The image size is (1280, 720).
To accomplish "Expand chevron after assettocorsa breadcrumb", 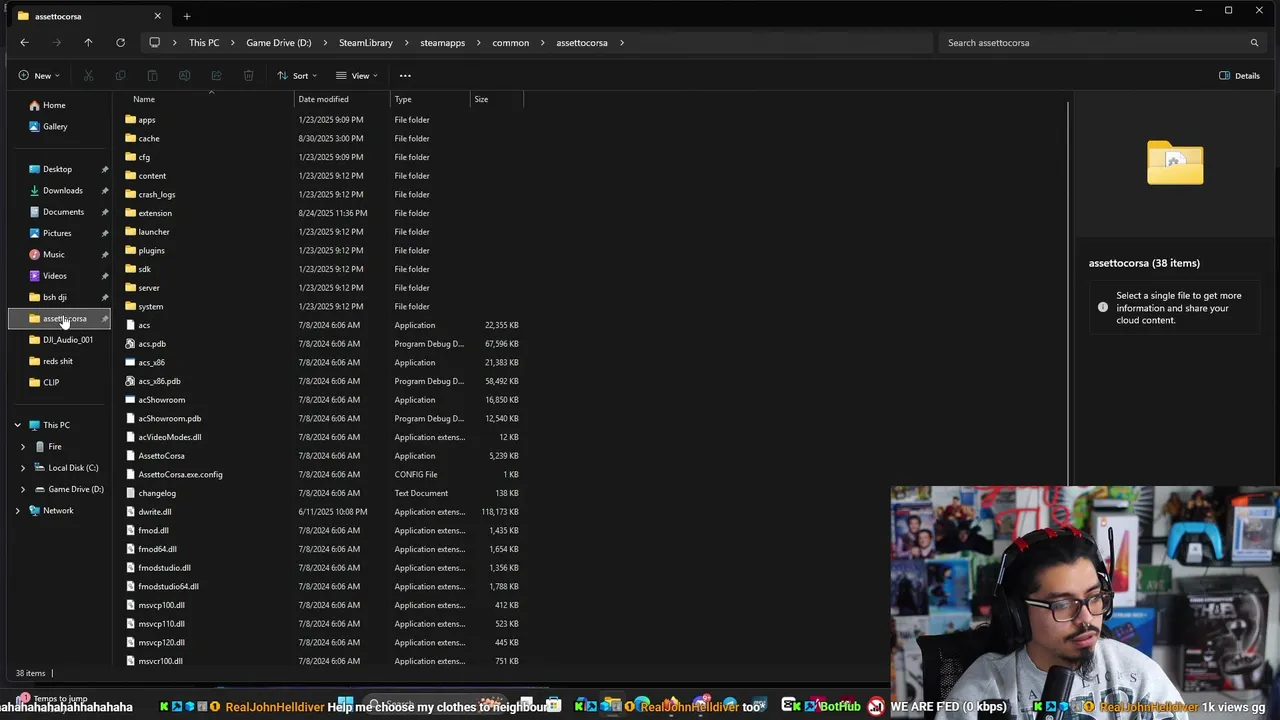I will [622, 43].
